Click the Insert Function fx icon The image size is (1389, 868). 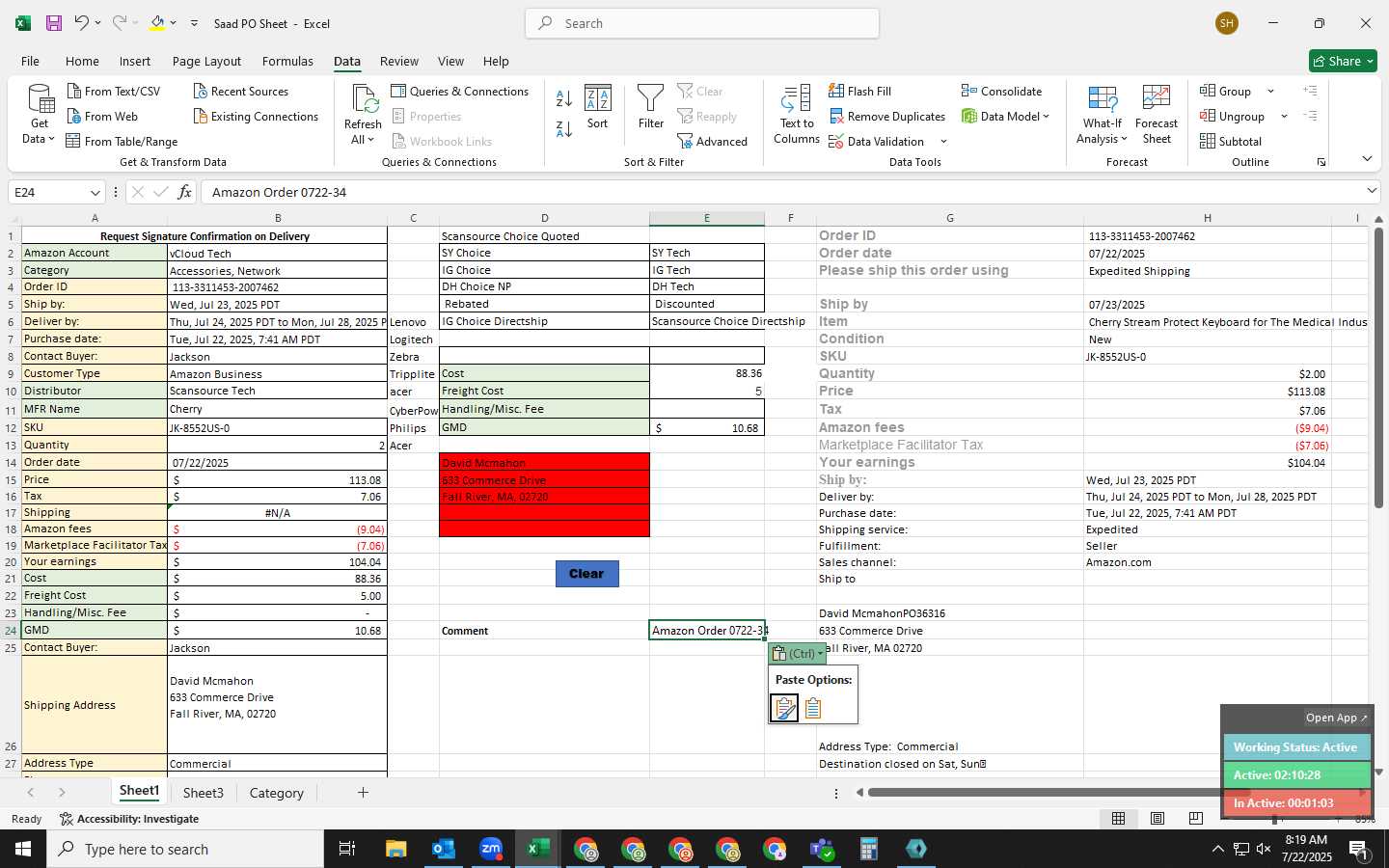[184, 192]
